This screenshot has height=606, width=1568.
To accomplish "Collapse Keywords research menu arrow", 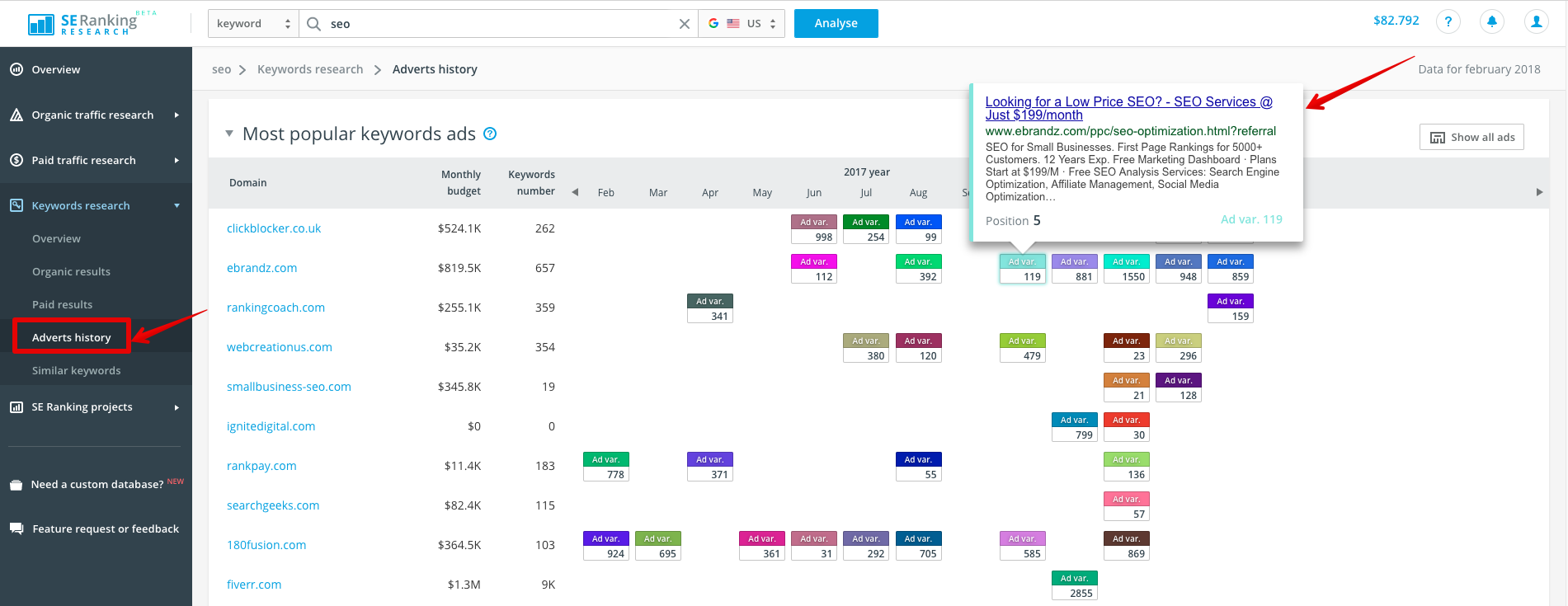I will pos(177,205).
